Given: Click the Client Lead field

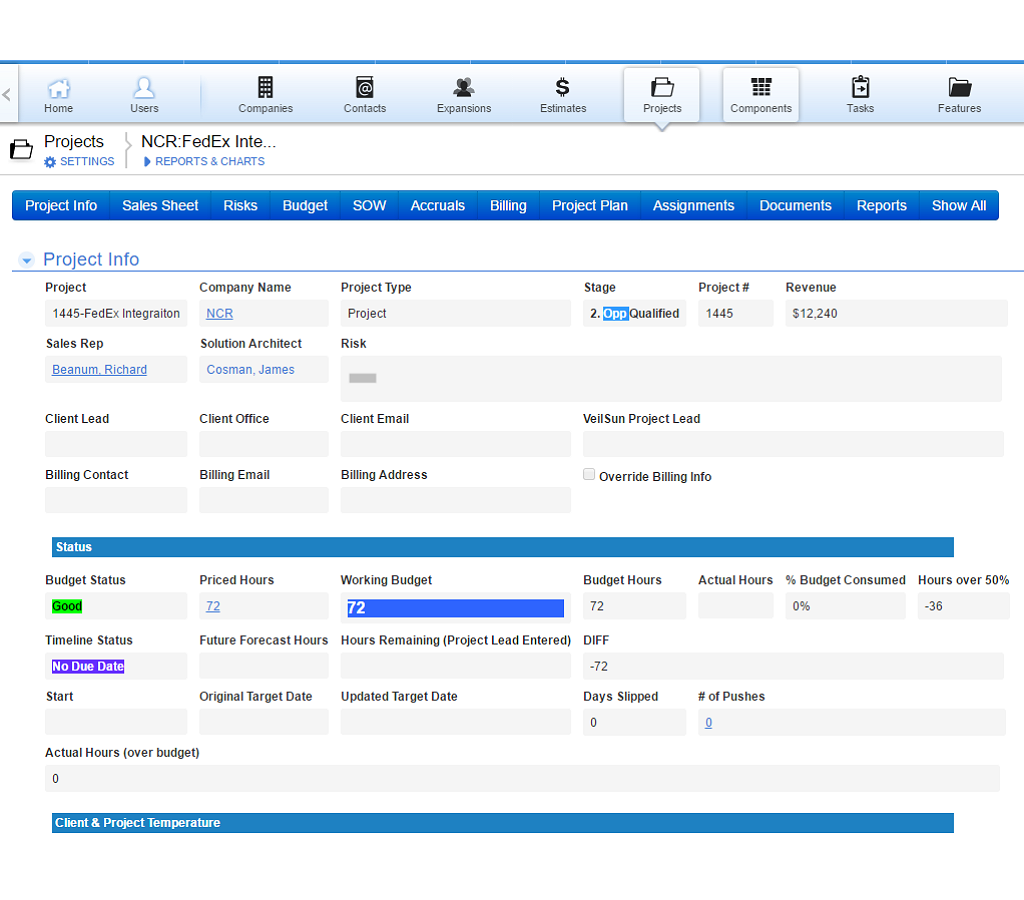Looking at the screenshot, I should coord(116,444).
